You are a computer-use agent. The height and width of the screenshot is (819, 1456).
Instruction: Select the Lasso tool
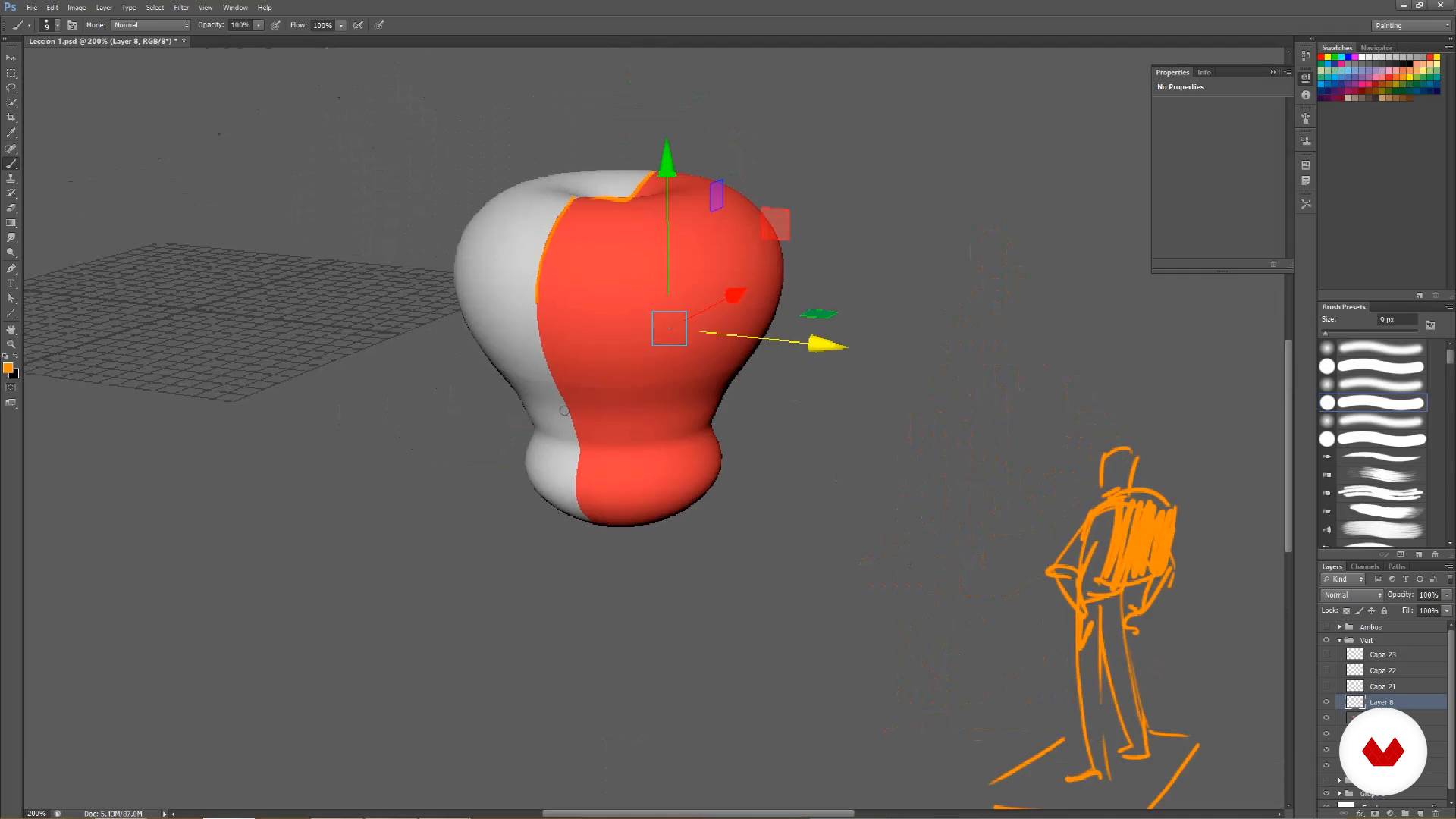11,88
